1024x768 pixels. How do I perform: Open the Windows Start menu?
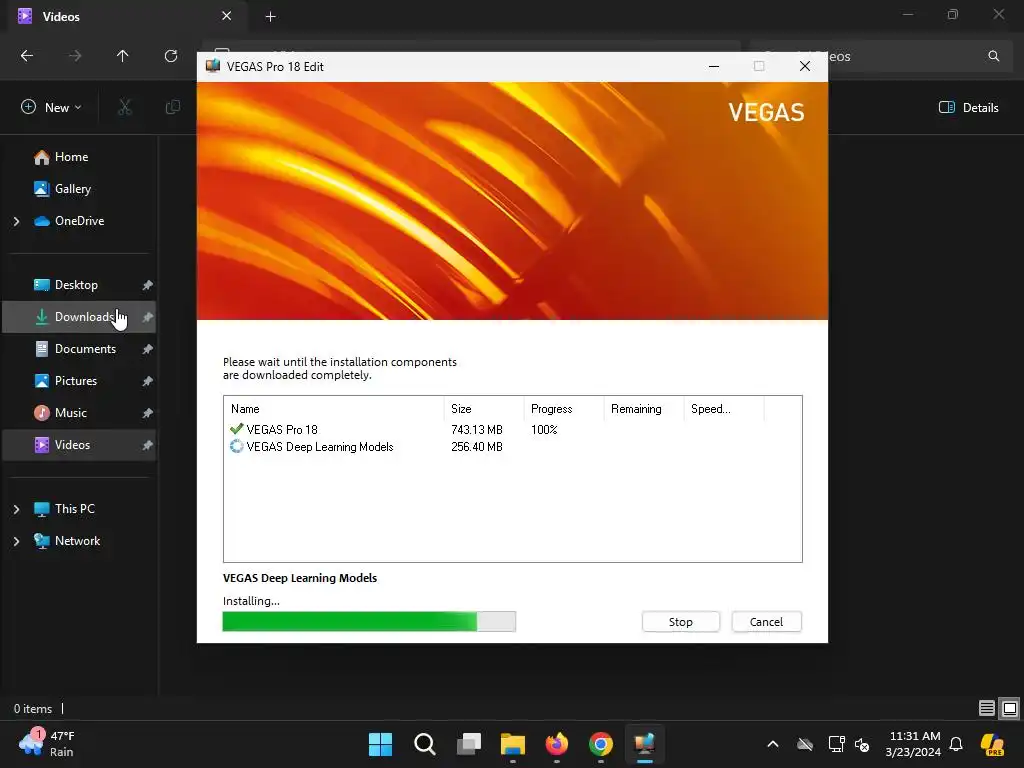coord(380,744)
